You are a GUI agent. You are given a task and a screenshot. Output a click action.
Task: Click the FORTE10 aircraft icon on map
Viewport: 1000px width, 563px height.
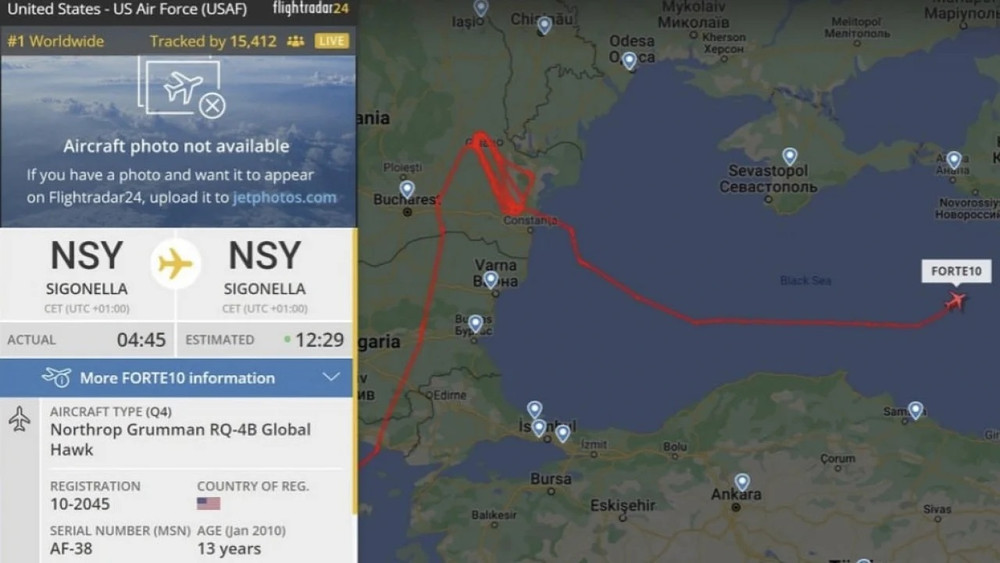tap(955, 300)
